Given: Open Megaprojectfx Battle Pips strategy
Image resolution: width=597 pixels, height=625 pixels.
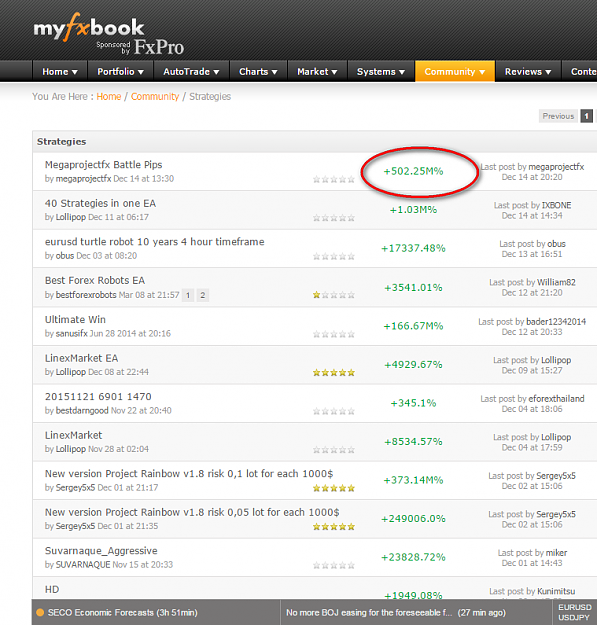Looking at the screenshot, I should [104, 165].
